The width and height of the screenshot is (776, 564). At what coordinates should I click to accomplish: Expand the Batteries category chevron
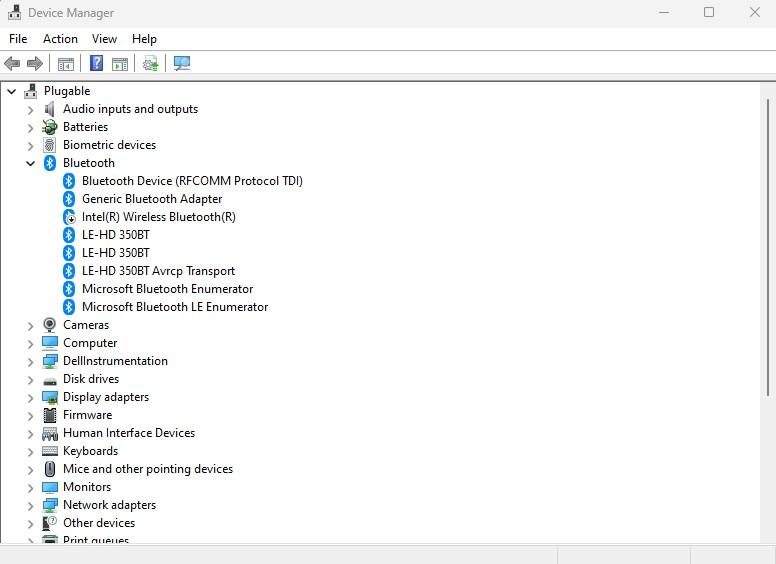[31, 128]
